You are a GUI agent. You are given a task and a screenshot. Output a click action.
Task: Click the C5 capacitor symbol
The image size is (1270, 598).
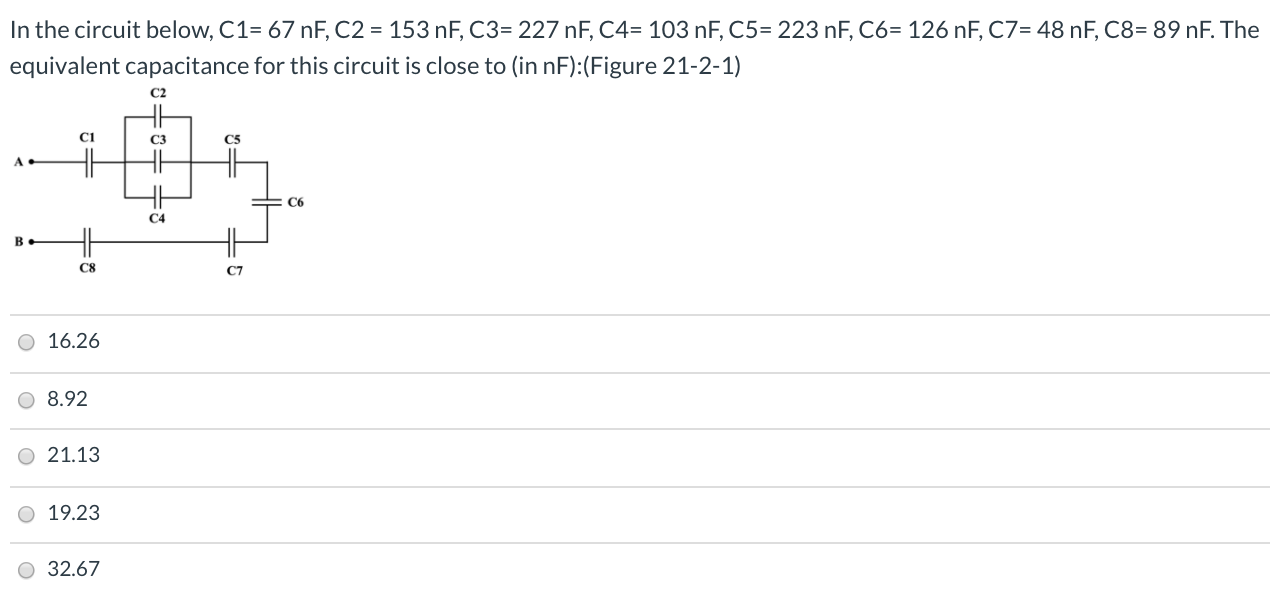coord(232,162)
